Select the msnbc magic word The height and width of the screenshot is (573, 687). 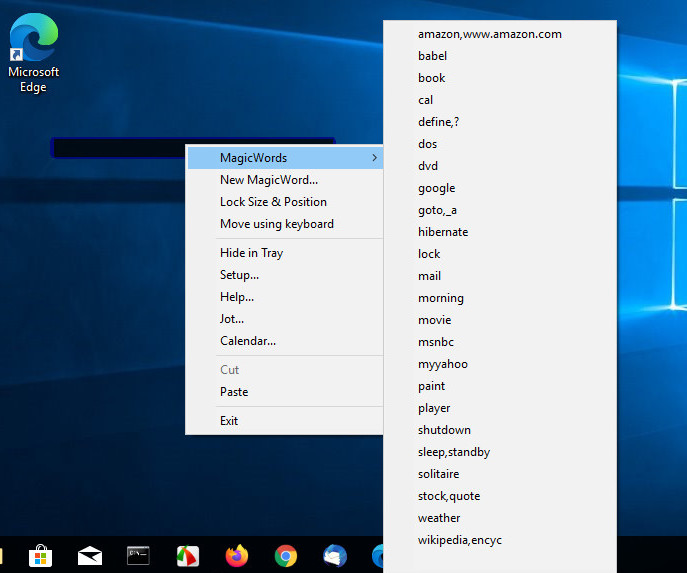coord(500,342)
